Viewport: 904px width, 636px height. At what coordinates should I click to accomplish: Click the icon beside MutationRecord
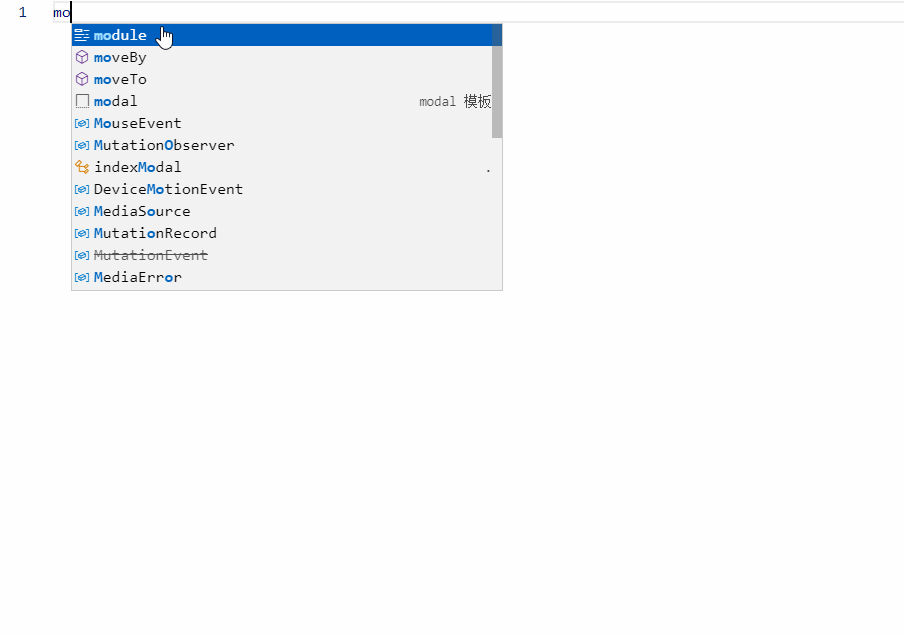82,233
